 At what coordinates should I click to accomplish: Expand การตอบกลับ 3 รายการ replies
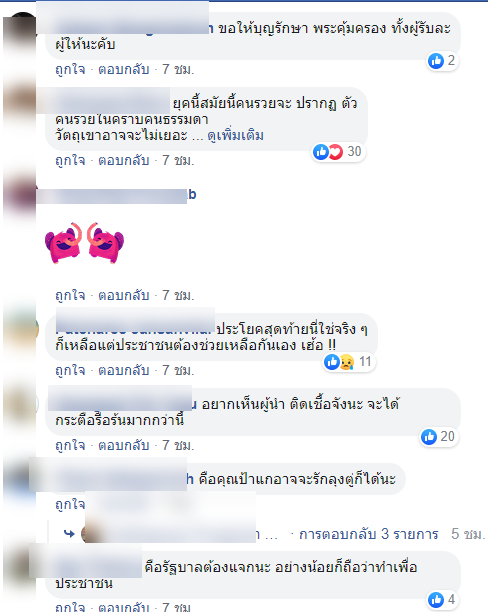click(x=369, y=534)
